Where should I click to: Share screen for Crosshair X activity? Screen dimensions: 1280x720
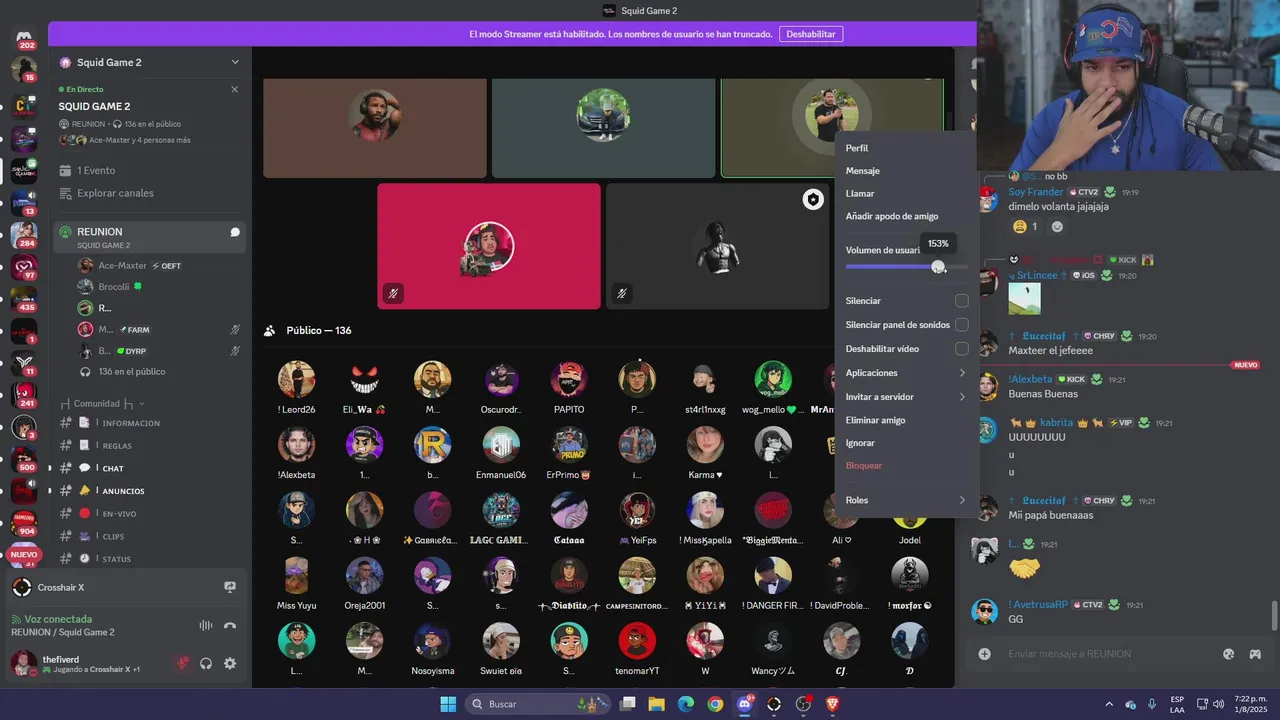click(x=230, y=587)
